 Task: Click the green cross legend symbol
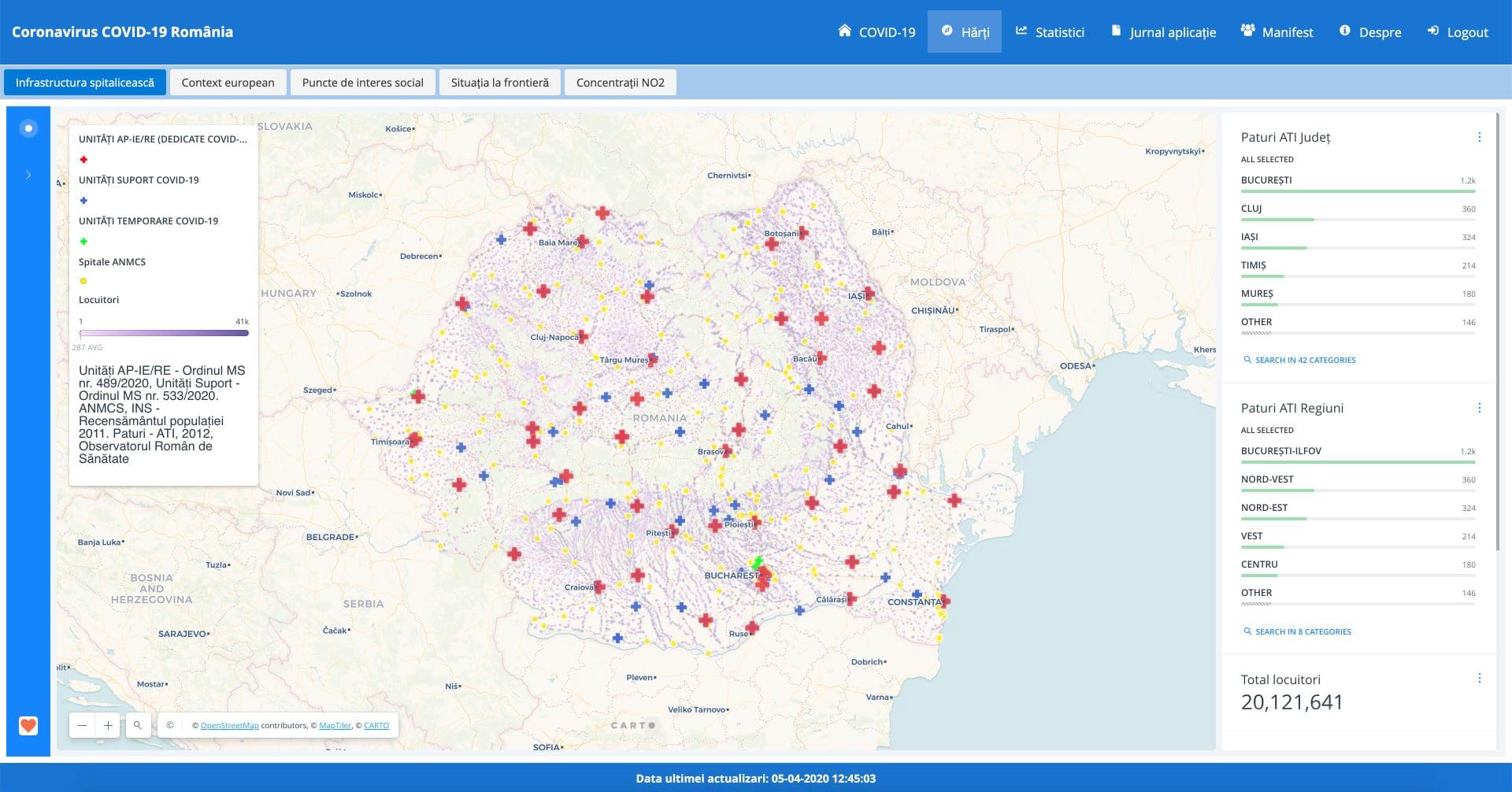[83, 242]
